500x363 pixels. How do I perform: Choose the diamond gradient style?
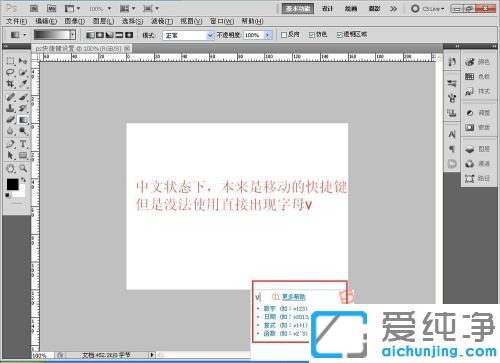(129, 35)
